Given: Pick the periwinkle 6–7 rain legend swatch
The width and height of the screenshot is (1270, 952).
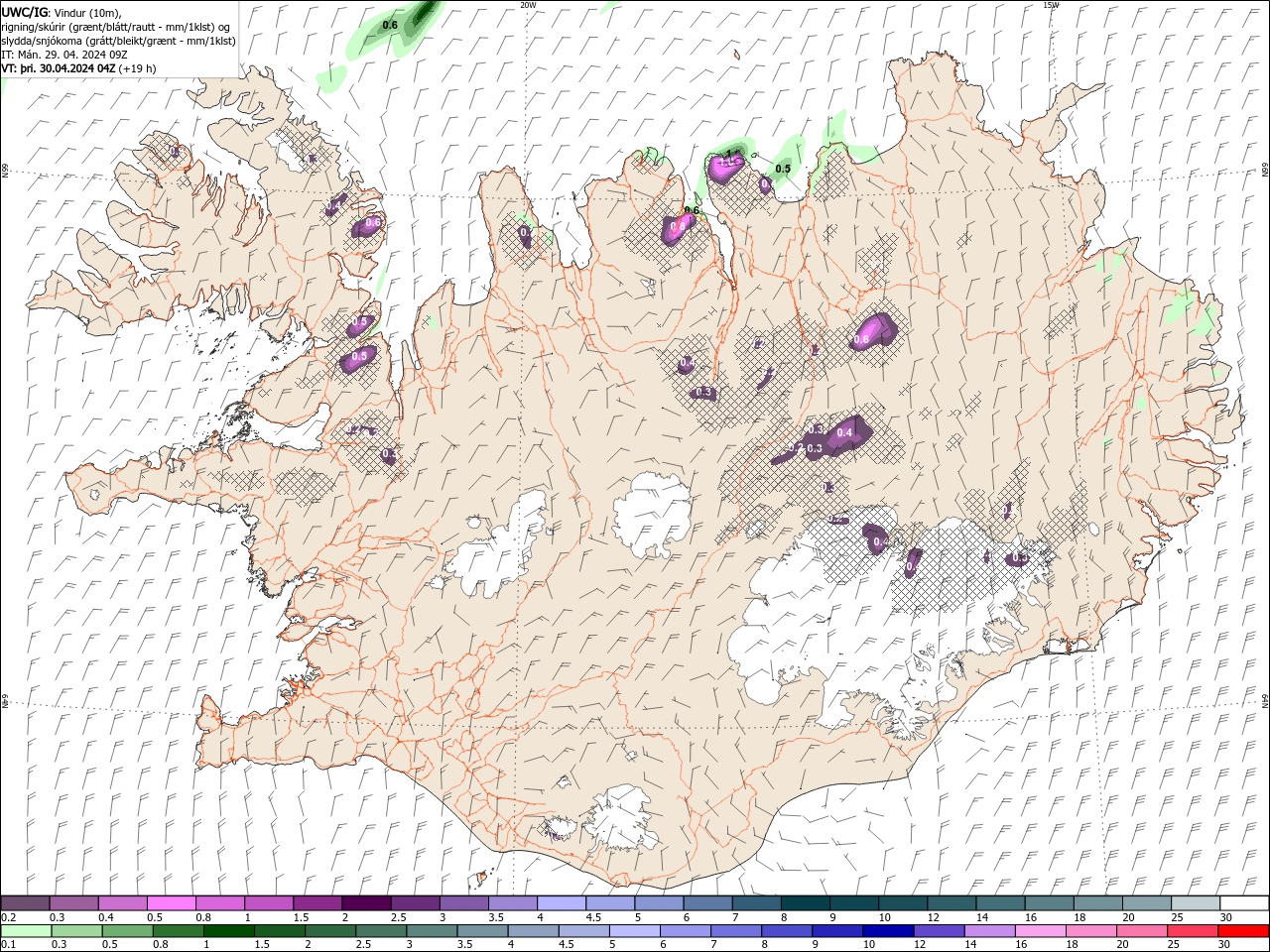Looking at the screenshot, I should click(686, 931).
